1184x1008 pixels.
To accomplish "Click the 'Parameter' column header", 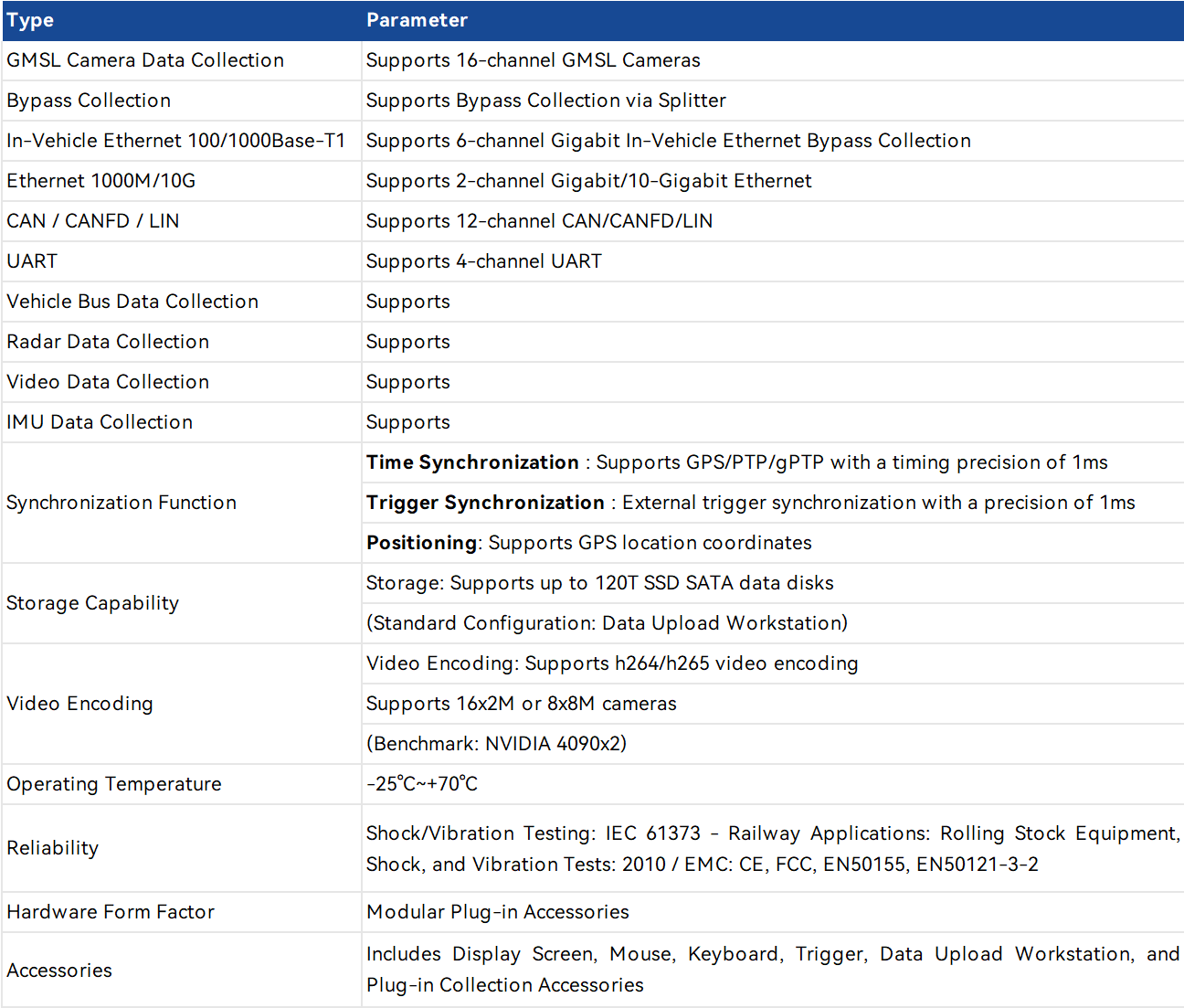I will tap(417, 20).
